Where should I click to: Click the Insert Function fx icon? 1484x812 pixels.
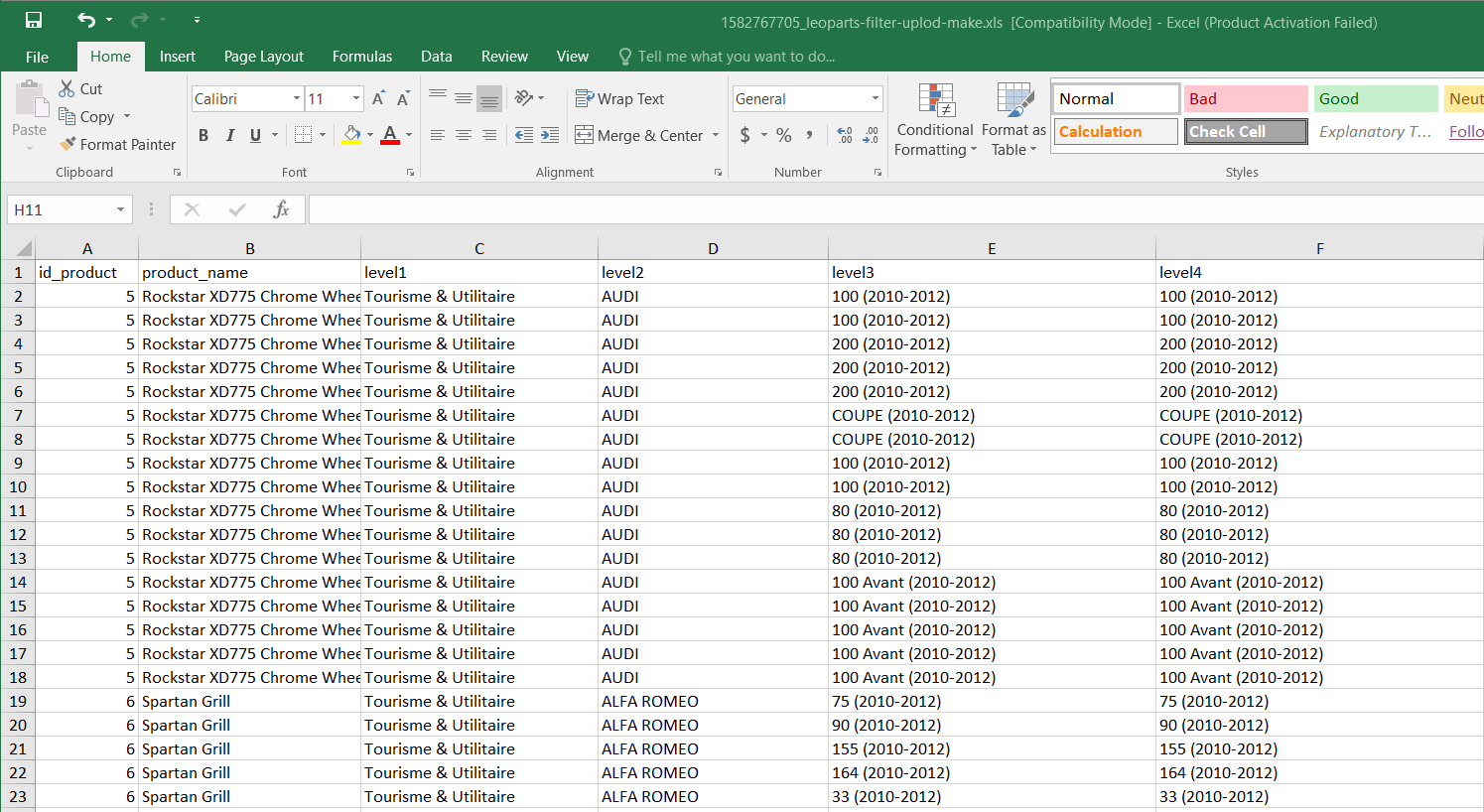281,209
